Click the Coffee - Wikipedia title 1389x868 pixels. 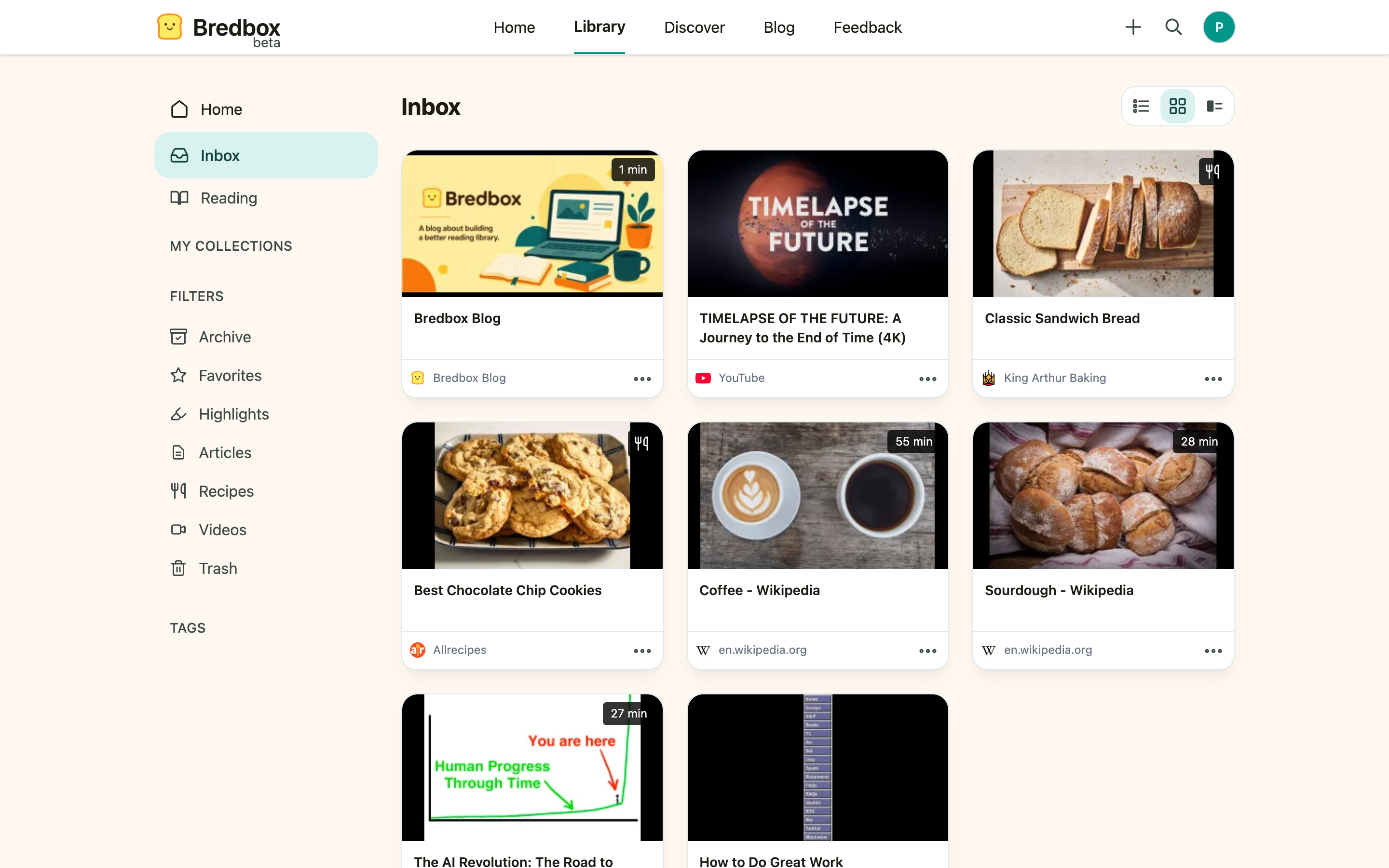point(759,590)
